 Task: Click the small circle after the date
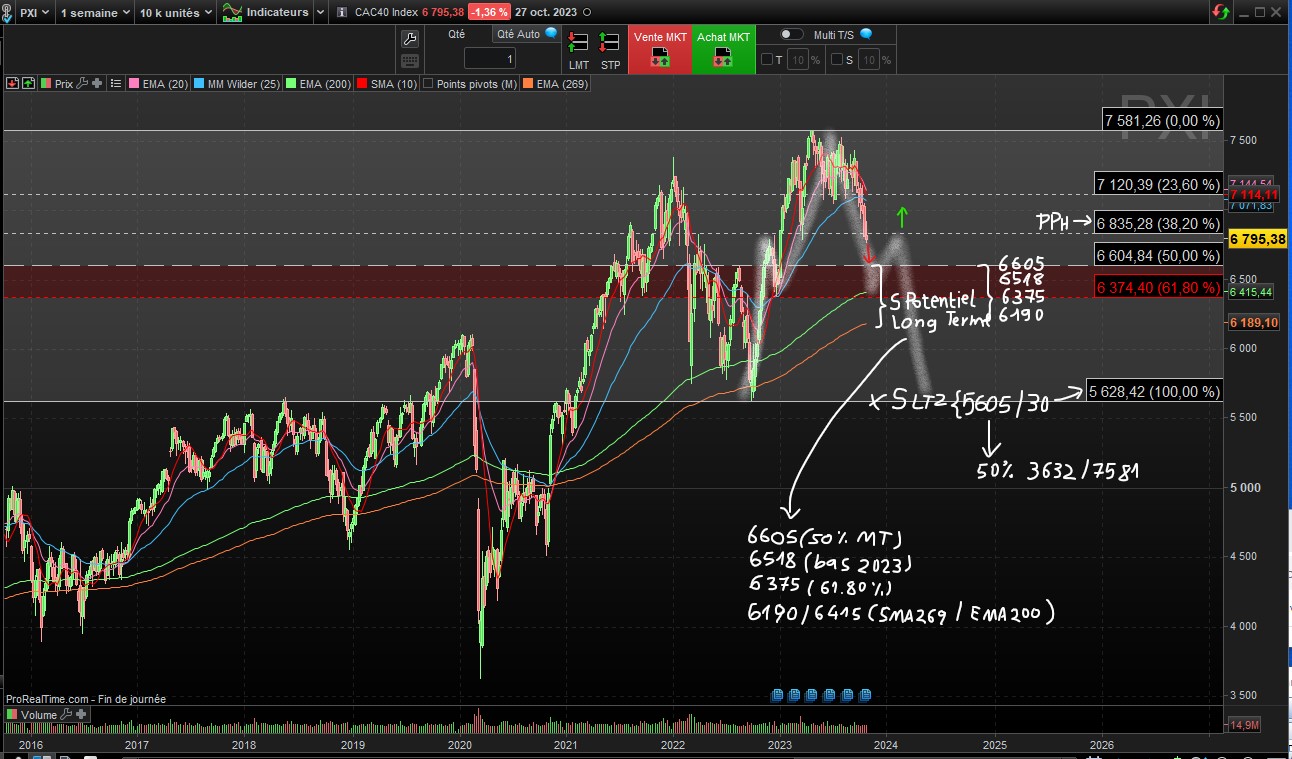[x=586, y=13]
